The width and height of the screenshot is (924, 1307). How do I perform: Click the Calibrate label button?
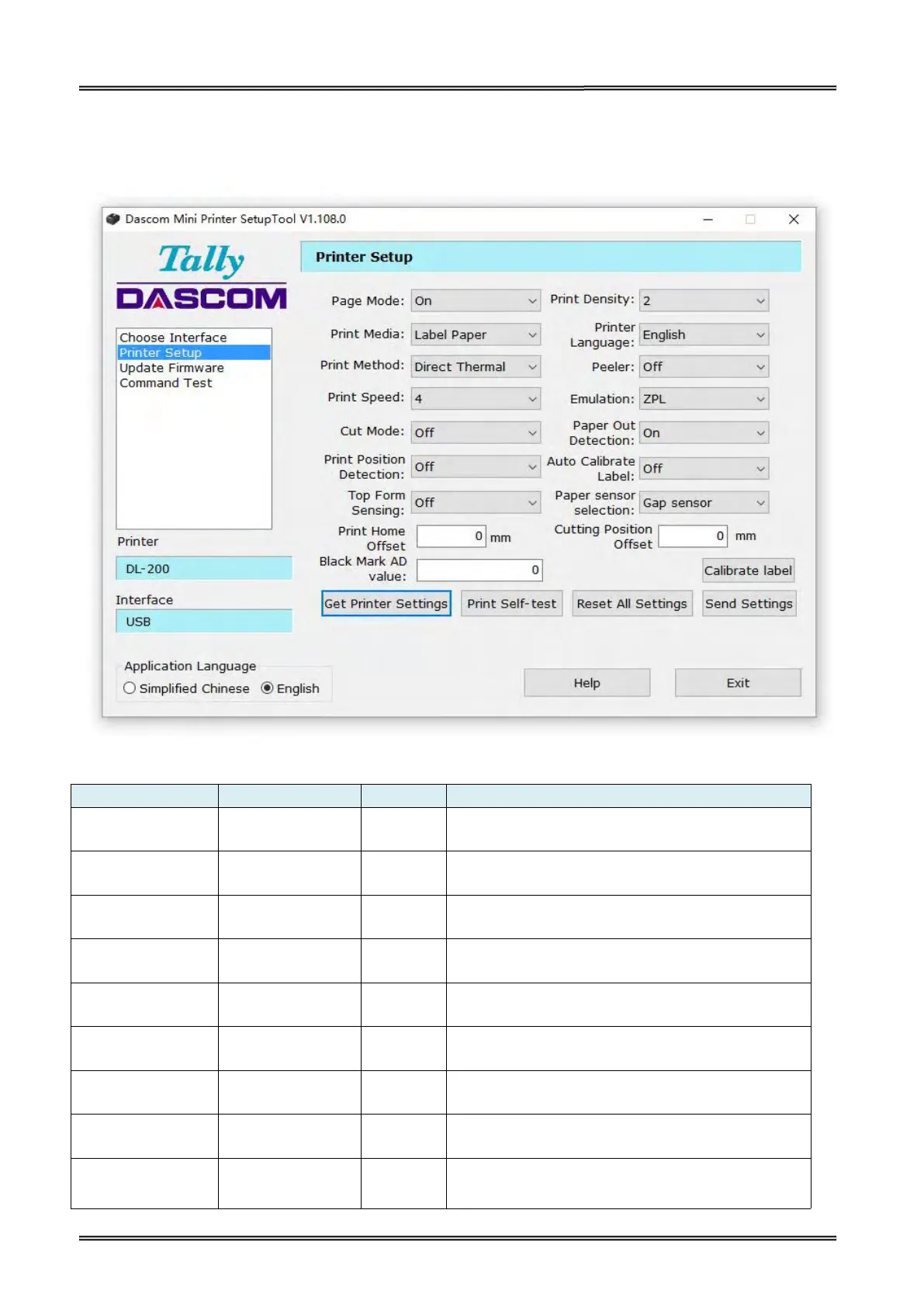click(x=749, y=570)
